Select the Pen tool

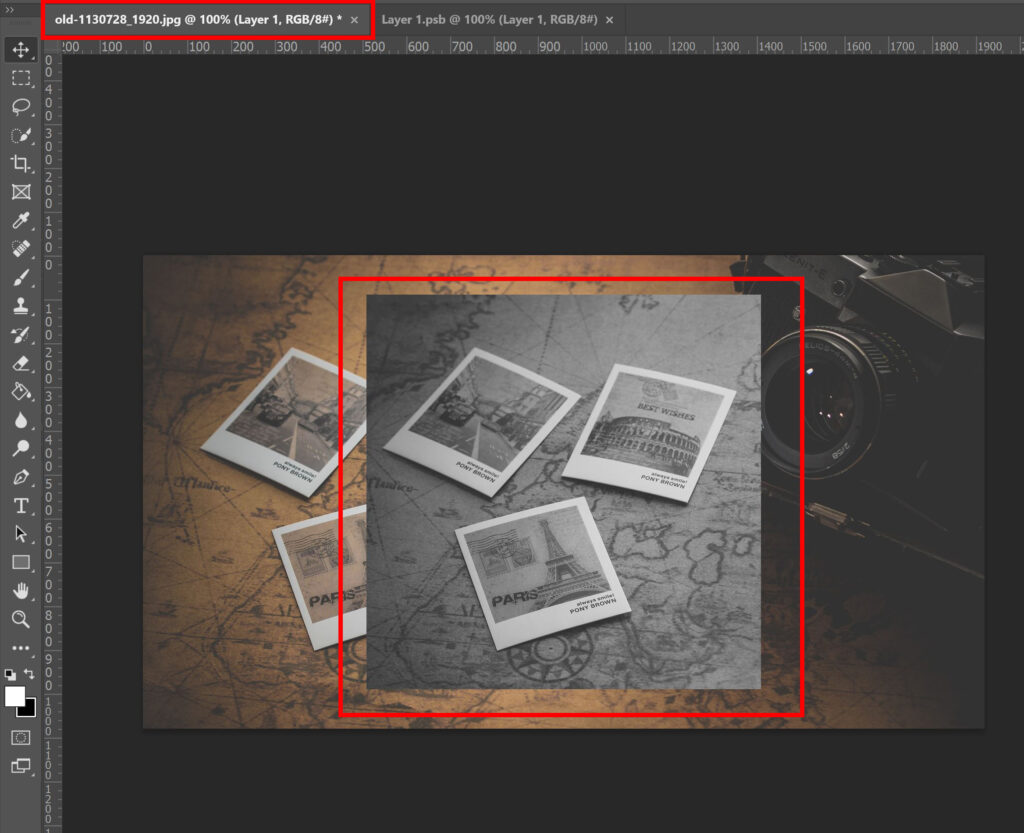20,477
